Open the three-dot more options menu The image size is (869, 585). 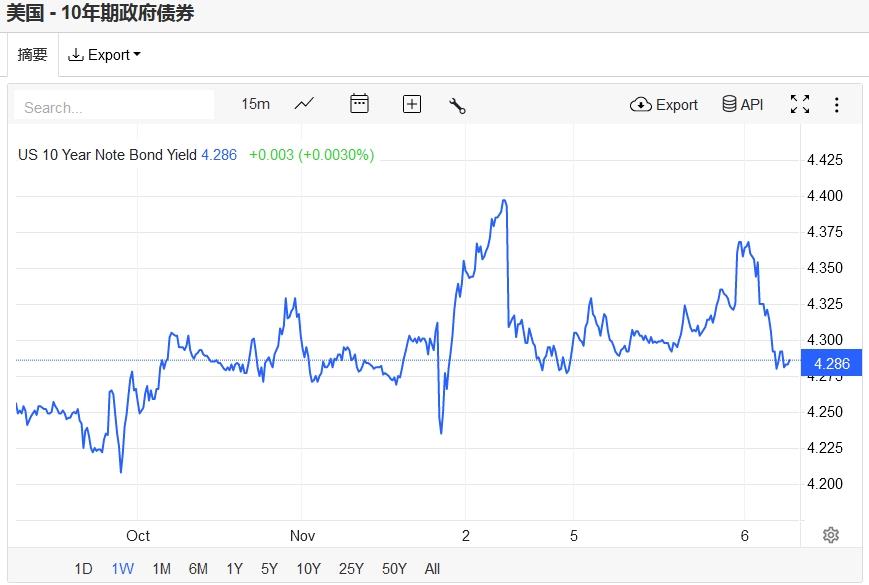click(837, 104)
